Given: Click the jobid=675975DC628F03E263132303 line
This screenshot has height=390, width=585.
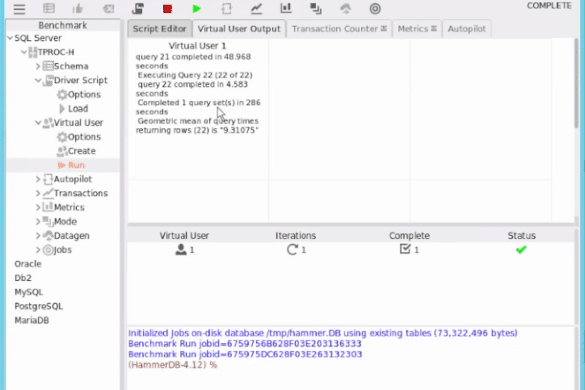Looking at the screenshot, I should point(245,354).
